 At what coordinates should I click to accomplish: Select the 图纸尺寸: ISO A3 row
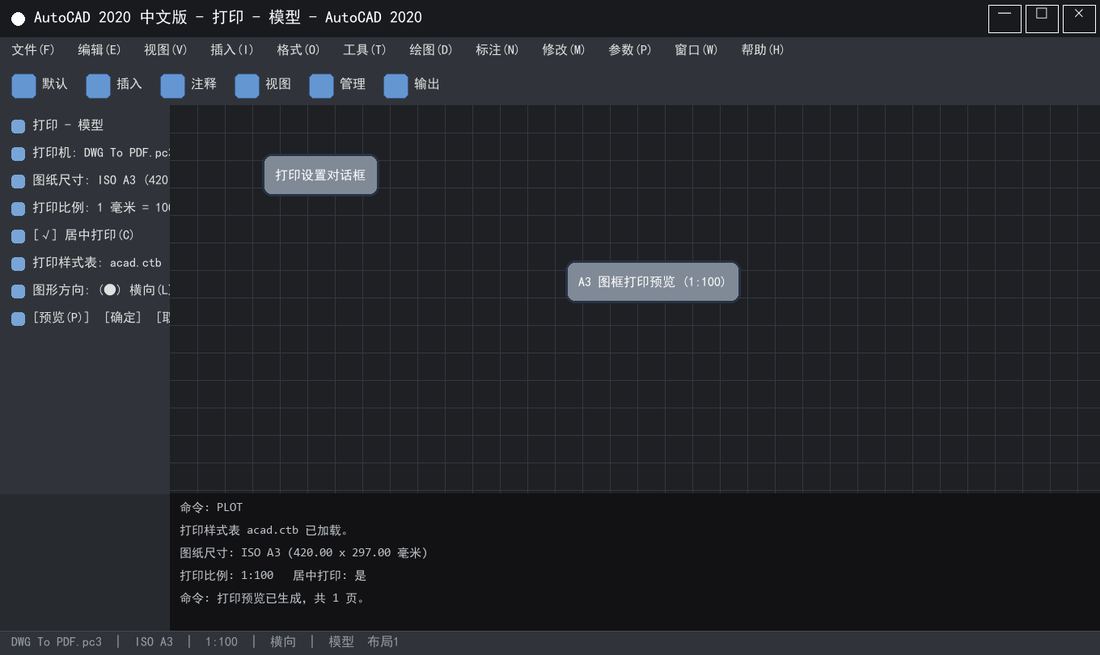[101, 180]
